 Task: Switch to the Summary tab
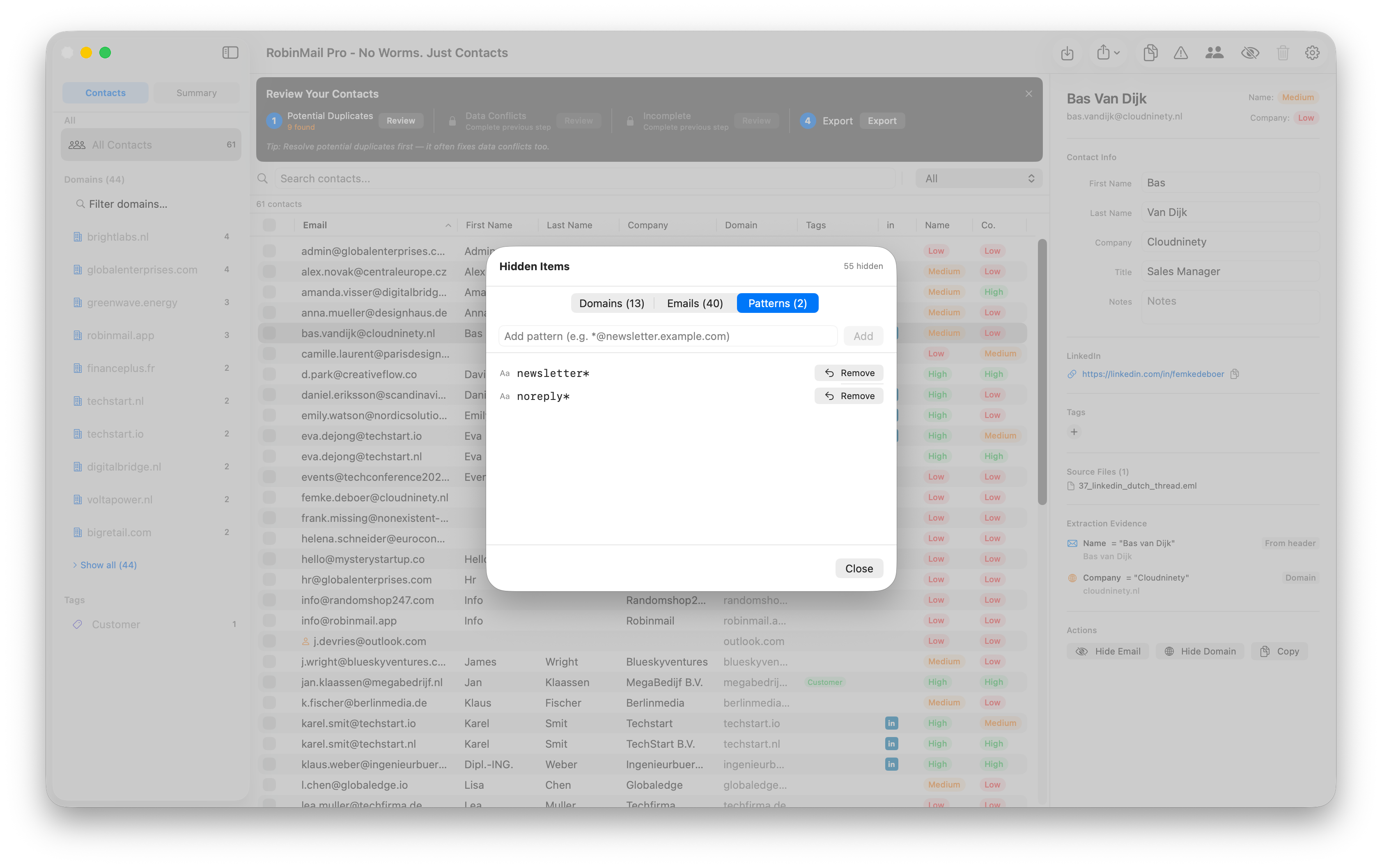tap(196, 92)
